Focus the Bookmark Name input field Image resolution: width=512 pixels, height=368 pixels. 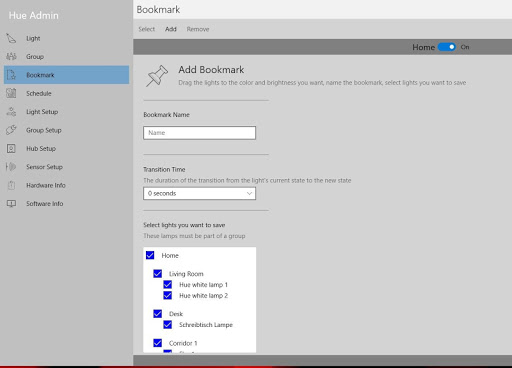coord(199,133)
